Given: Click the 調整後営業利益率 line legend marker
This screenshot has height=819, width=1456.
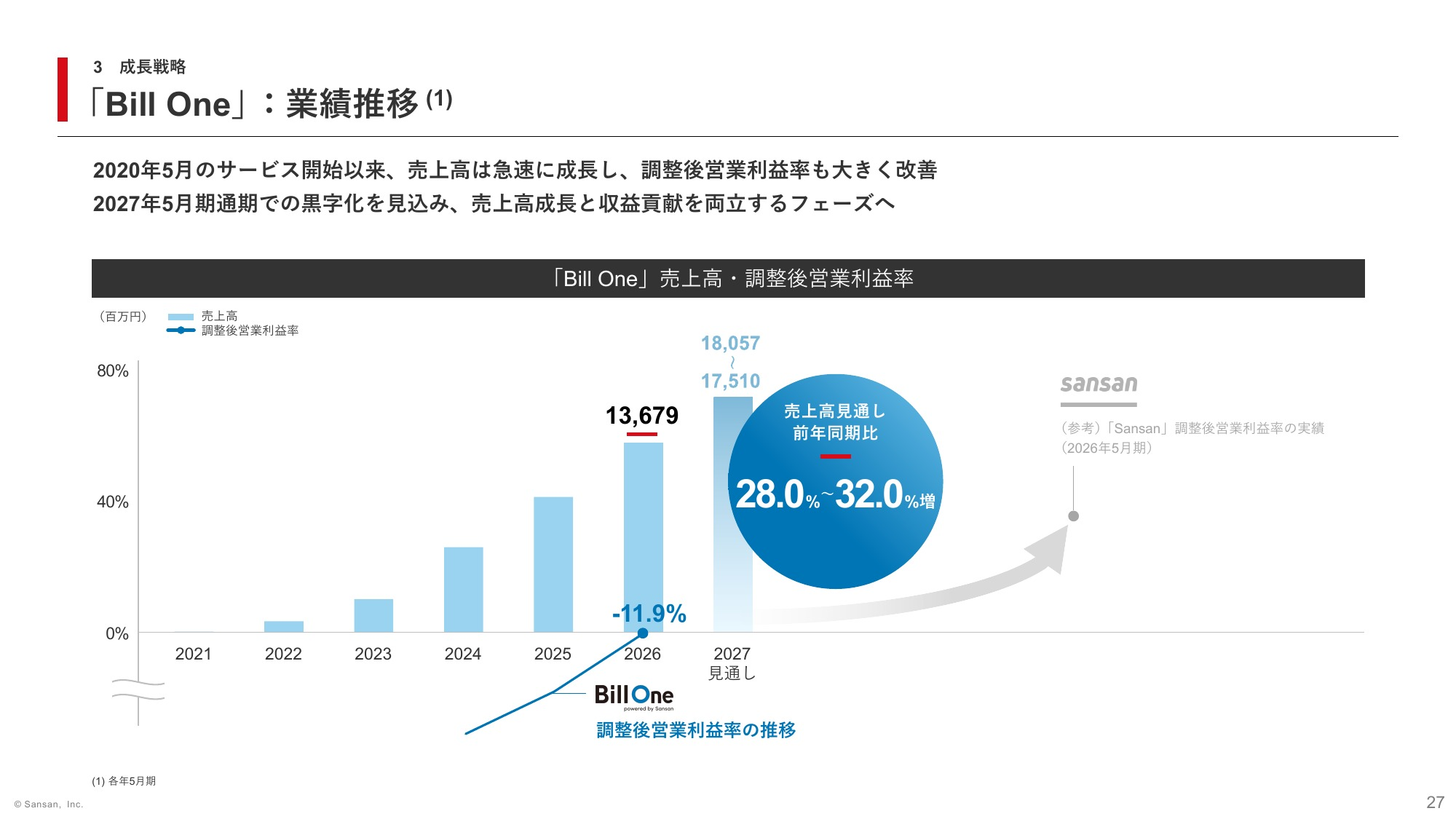Looking at the screenshot, I should (181, 331).
